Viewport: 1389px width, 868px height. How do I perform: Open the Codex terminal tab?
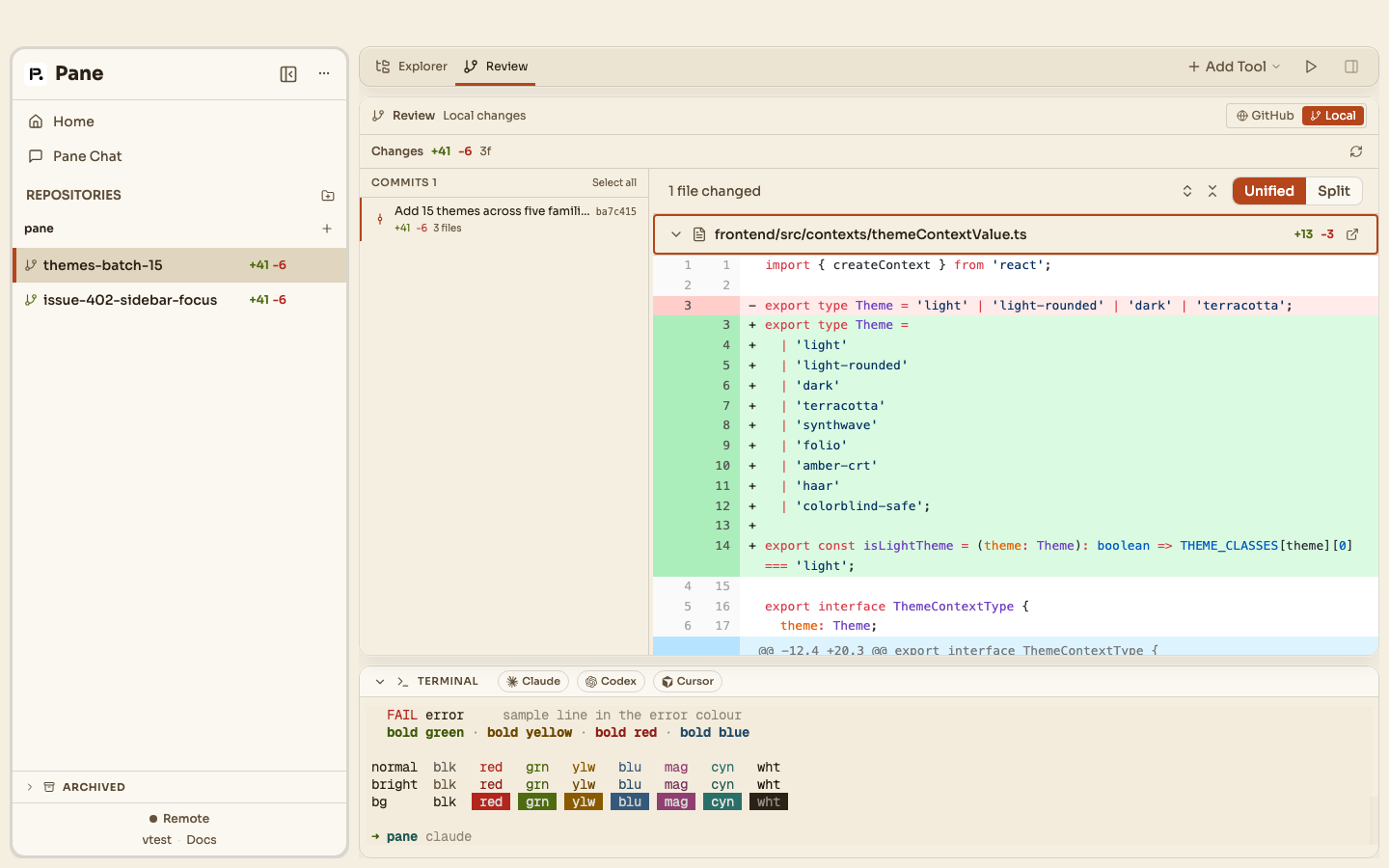611,682
